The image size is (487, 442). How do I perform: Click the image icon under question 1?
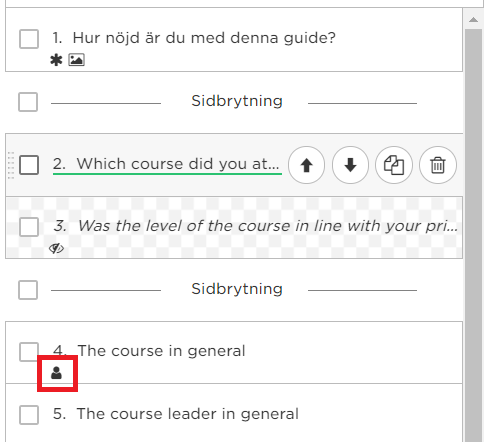76,60
